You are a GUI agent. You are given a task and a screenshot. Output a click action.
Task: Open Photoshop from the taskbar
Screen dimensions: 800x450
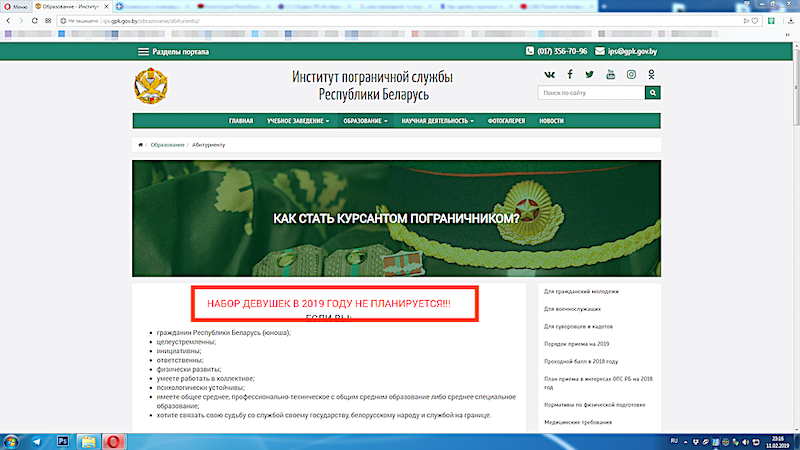pyautogui.click(x=63, y=441)
